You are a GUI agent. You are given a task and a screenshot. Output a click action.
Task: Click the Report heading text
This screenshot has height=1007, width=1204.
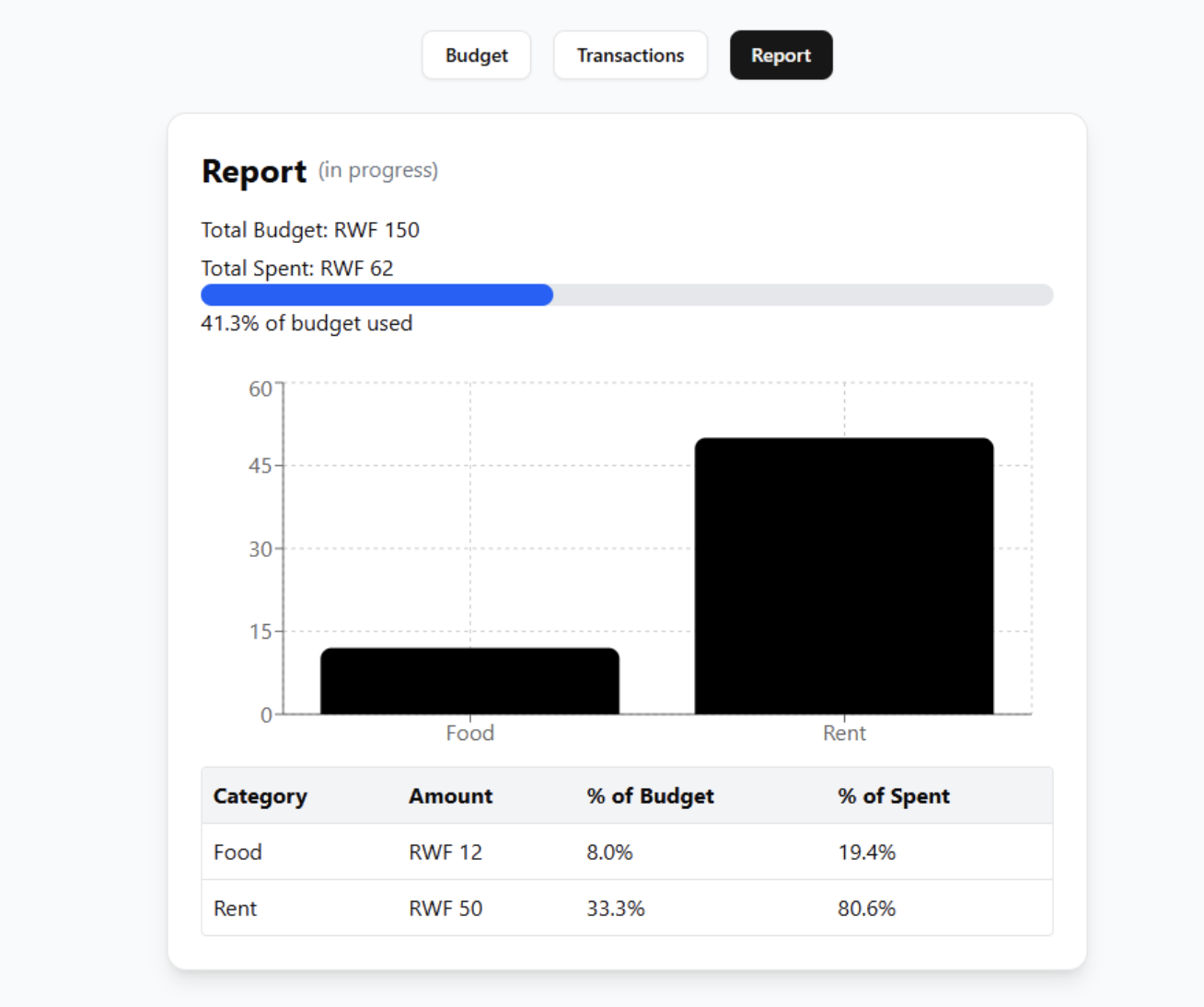pos(255,171)
